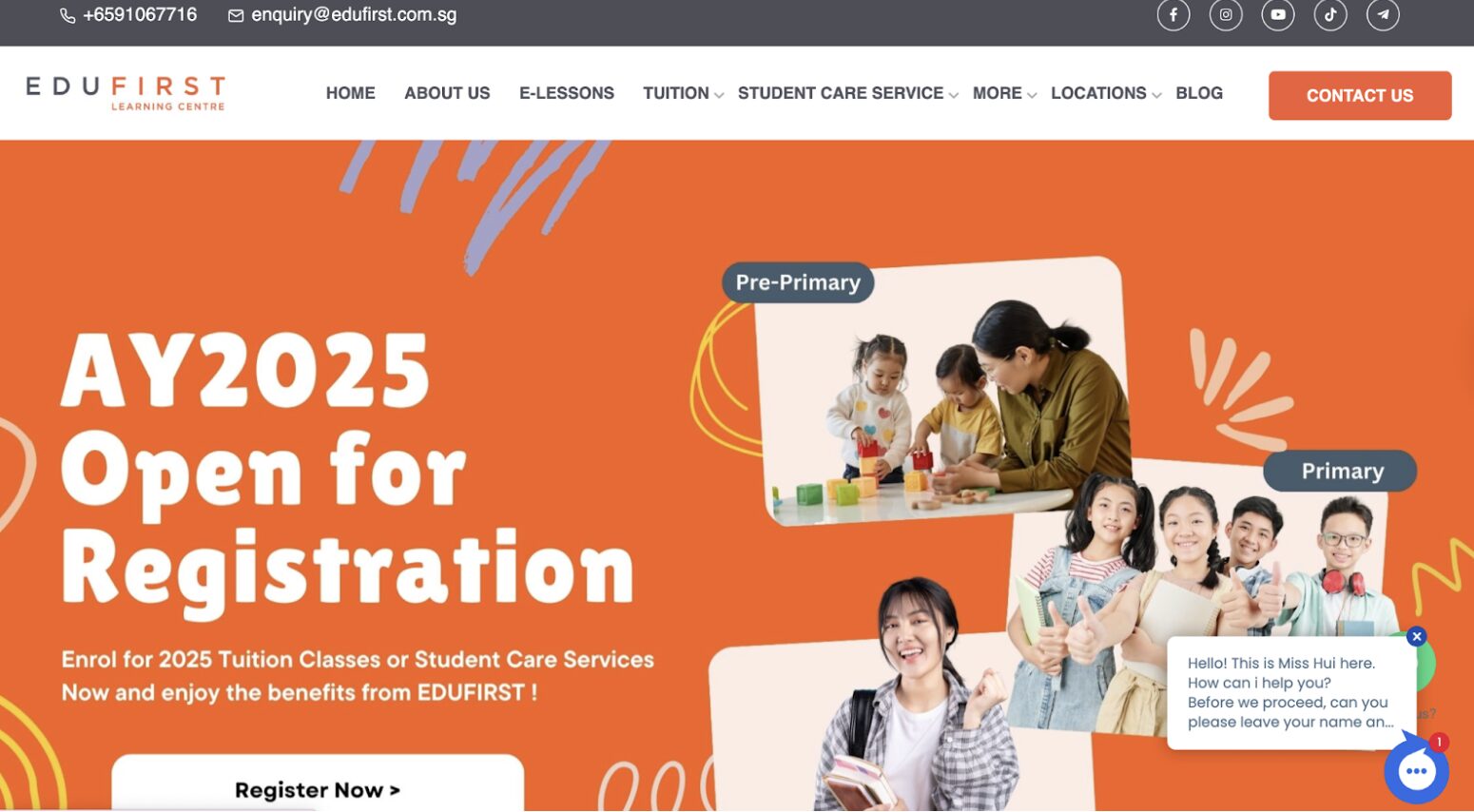Image resolution: width=1474 pixels, height=812 pixels.
Task: Expand the Student Care Service dropdown
Action: pyautogui.click(x=848, y=93)
